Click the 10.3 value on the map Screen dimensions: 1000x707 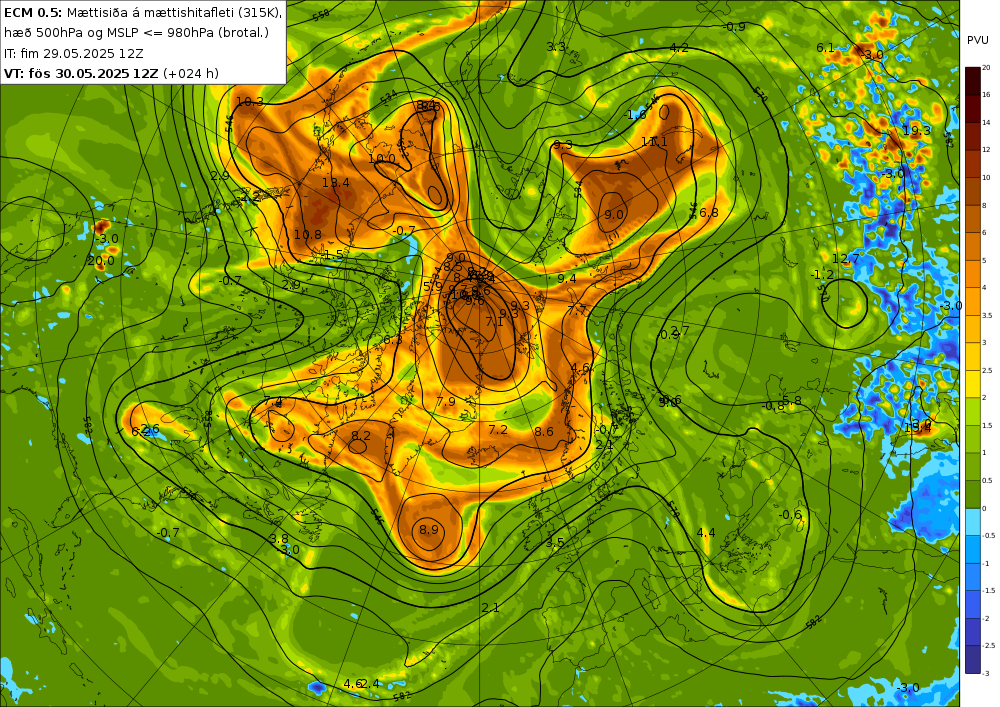tap(249, 101)
